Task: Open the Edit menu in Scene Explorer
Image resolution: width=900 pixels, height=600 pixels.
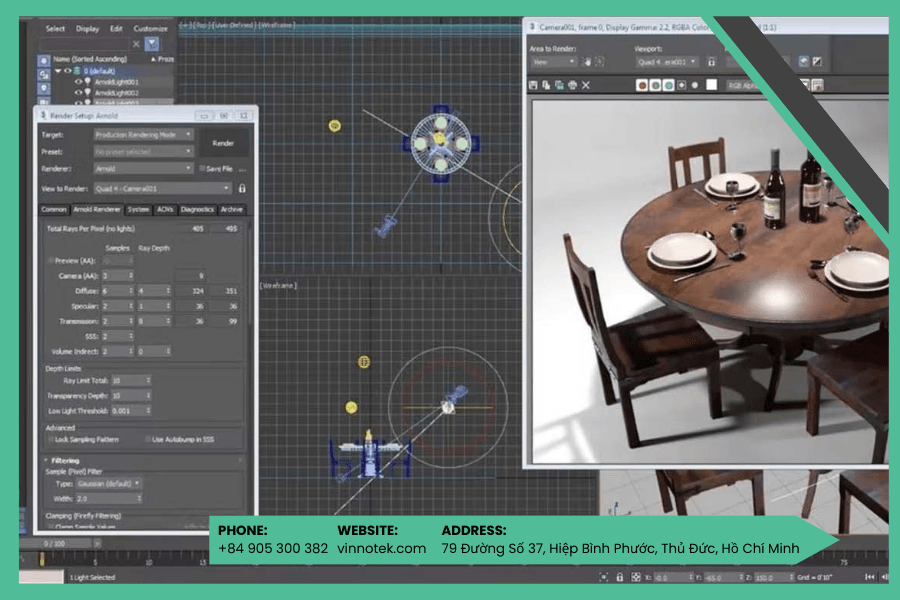Action: point(116,29)
